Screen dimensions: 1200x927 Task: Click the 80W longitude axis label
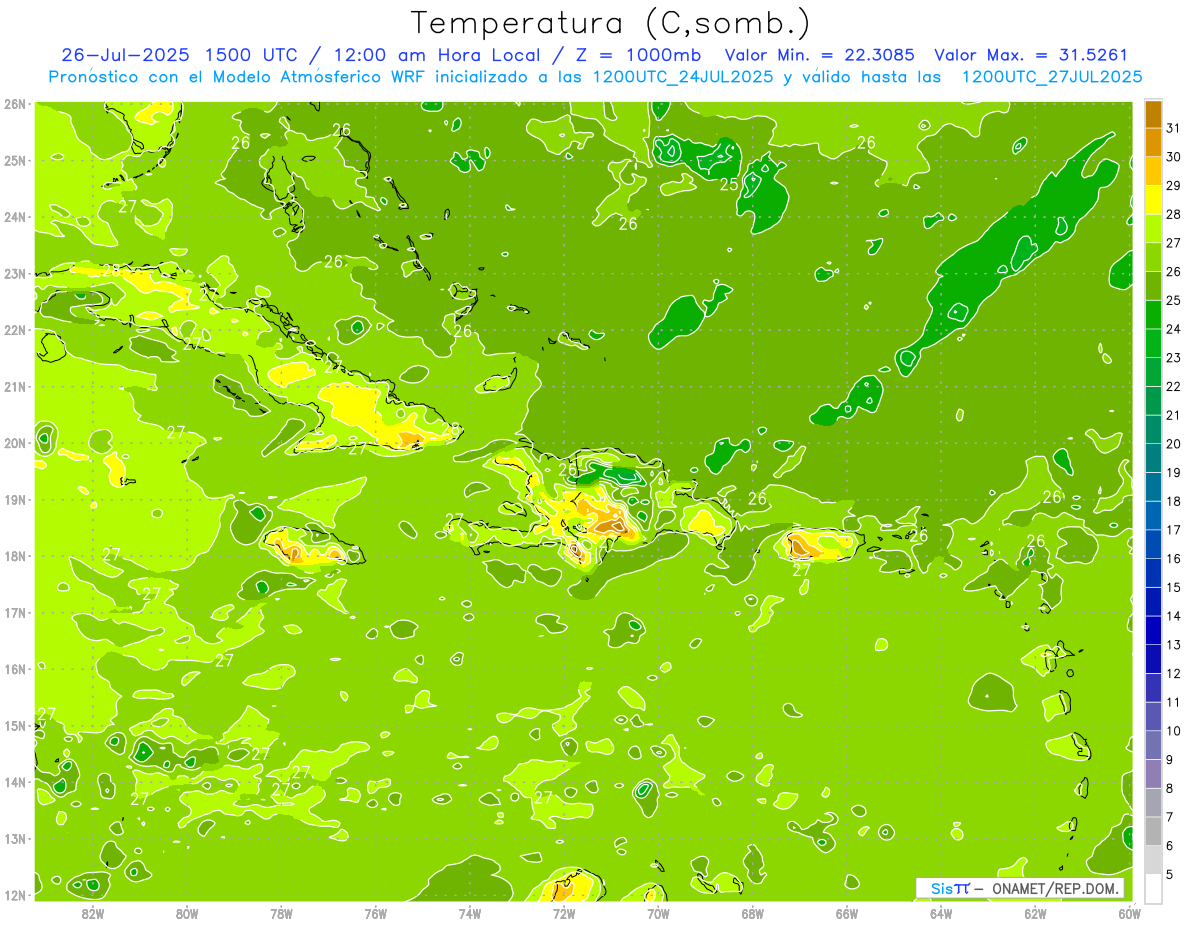point(186,913)
